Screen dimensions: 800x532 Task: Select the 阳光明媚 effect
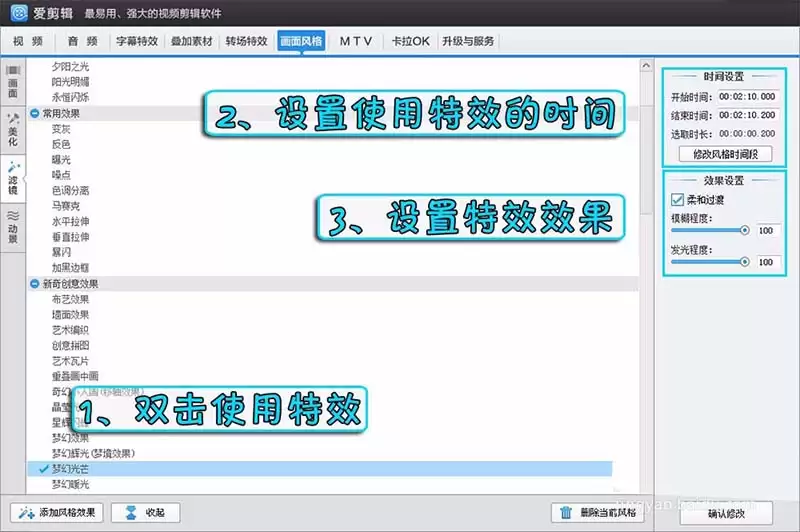tap(70, 82)
